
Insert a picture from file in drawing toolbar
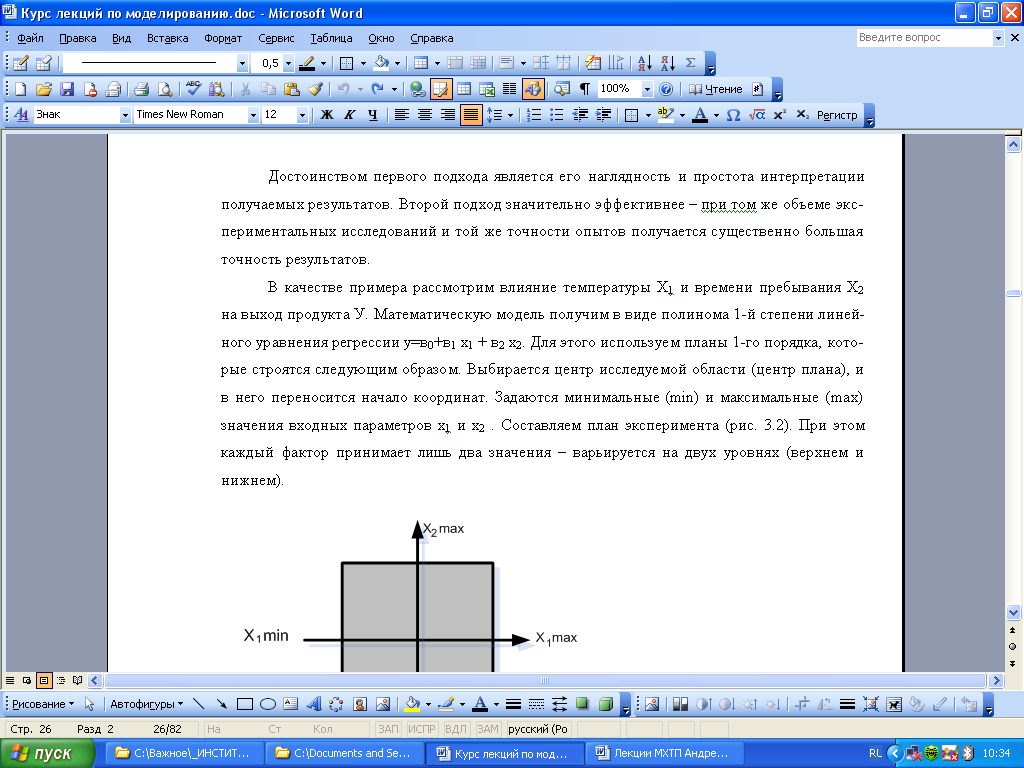click(383, 704)
